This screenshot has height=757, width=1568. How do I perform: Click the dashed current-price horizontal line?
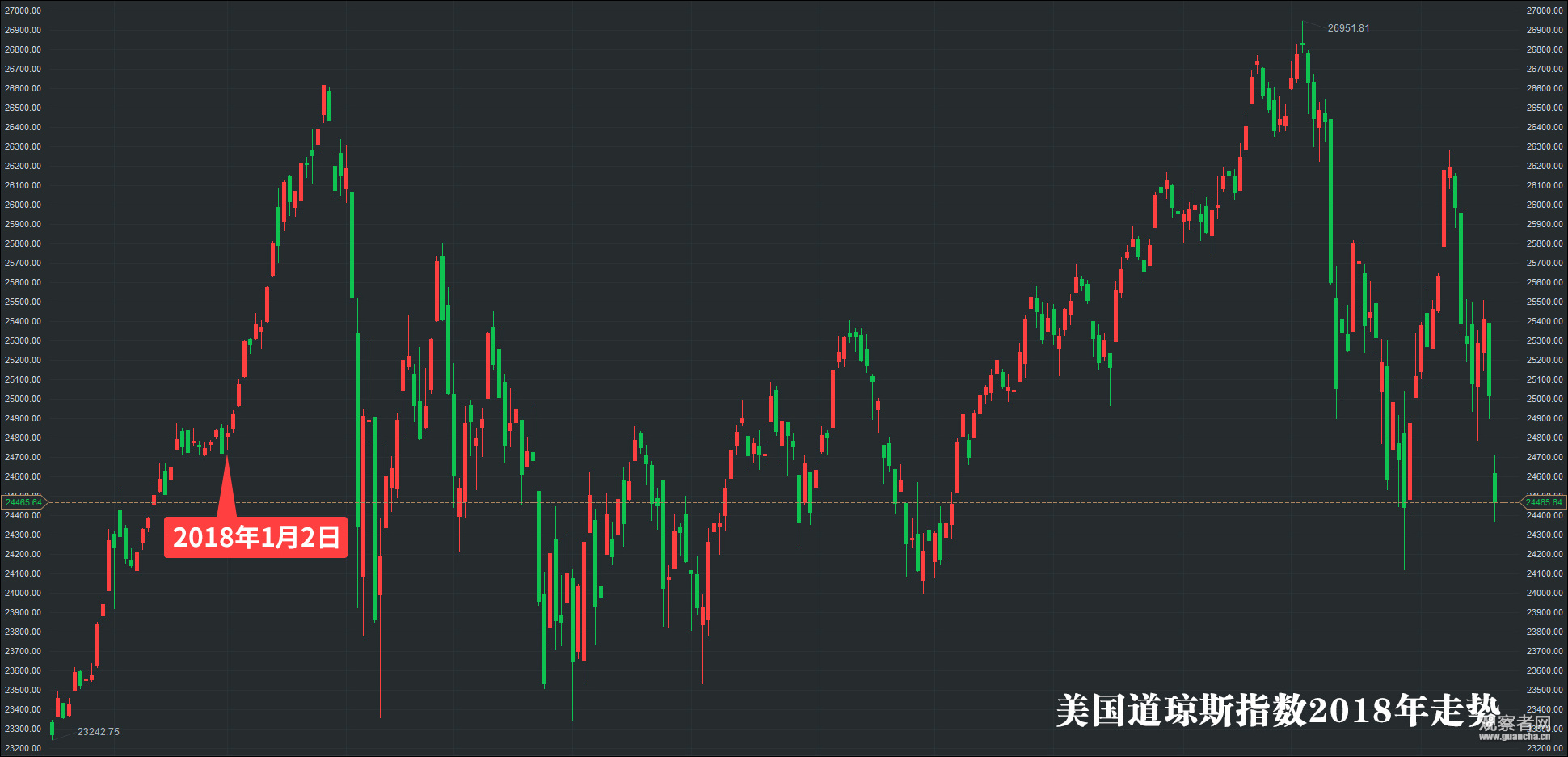click(808, 502)
